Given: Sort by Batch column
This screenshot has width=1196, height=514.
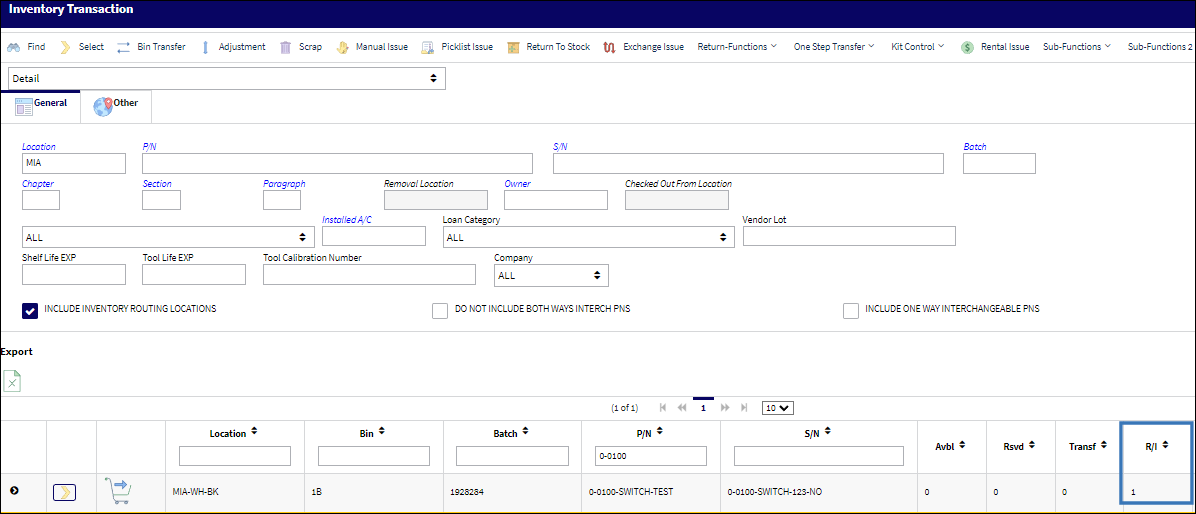Looking at the screenshot, I should pyautogui.click(x=525, y=432).
